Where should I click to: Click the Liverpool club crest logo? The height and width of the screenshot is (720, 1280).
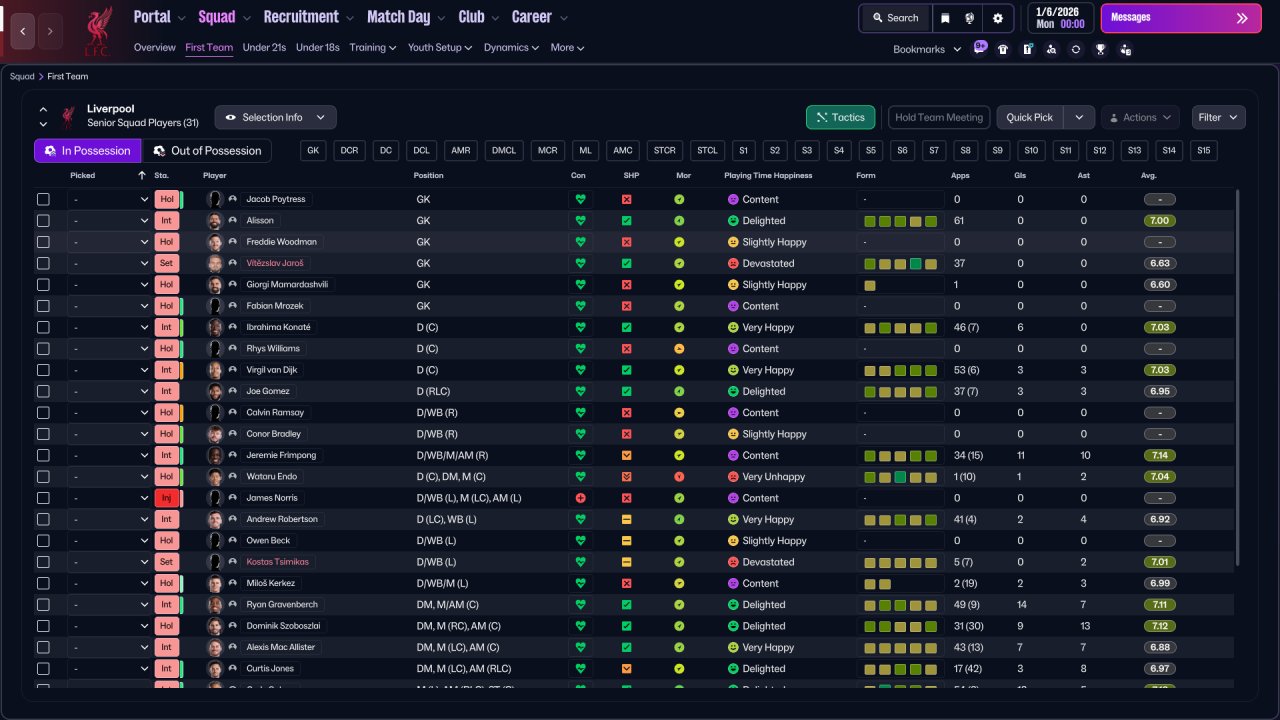coord(97,30)
